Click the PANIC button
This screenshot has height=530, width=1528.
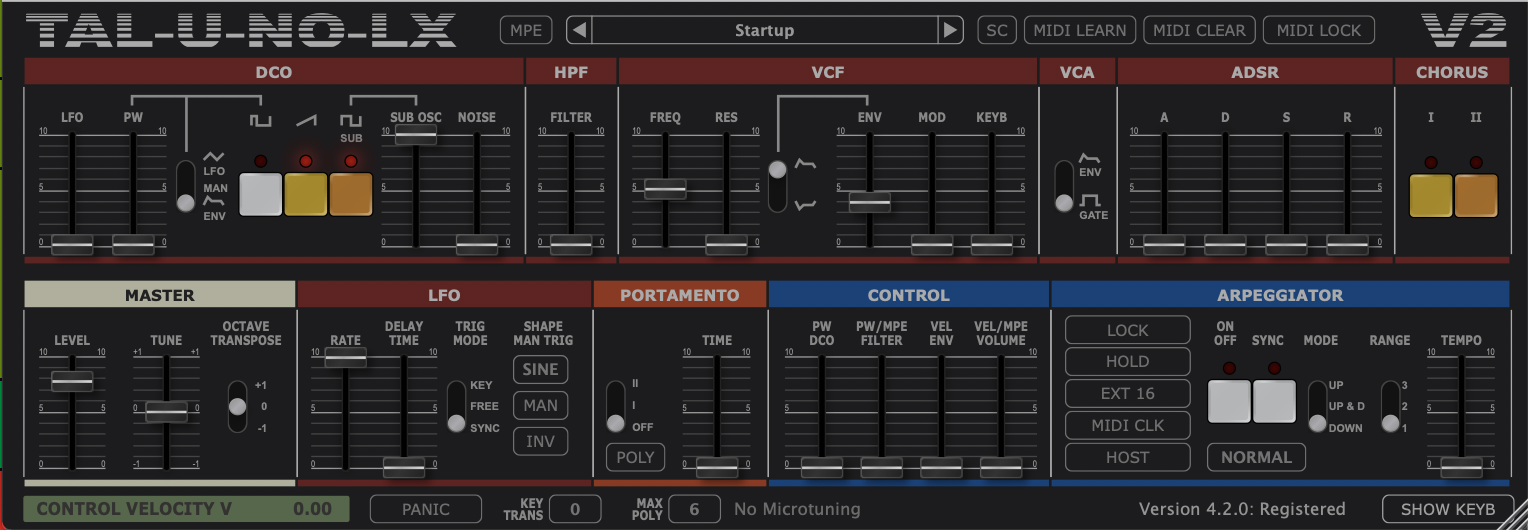pos(426,509)
